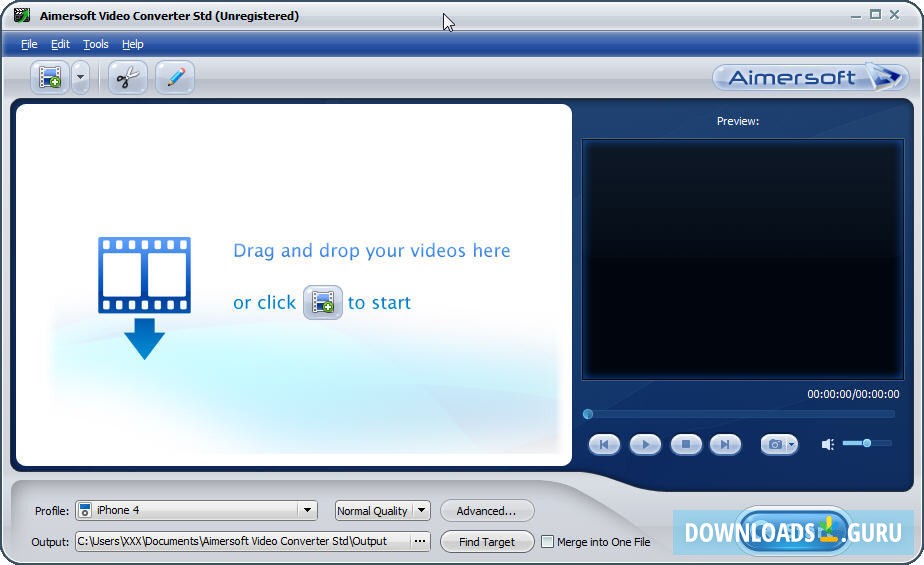Open the Edit menu
The height and width of the screenshot is (565, 924).
[60, 44]
